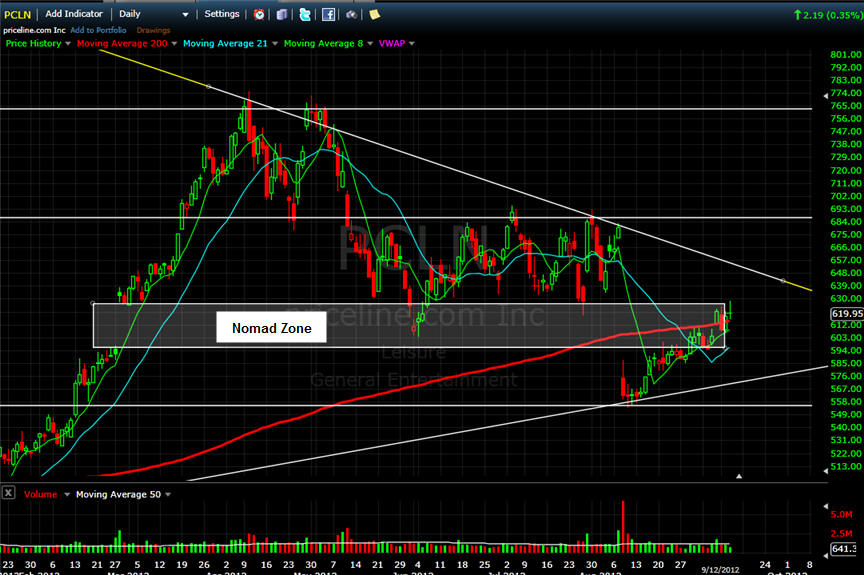The width and height of the screenshot is (864, 575).
Task: Close the Volume panel with X
Action: coord(8,494)
